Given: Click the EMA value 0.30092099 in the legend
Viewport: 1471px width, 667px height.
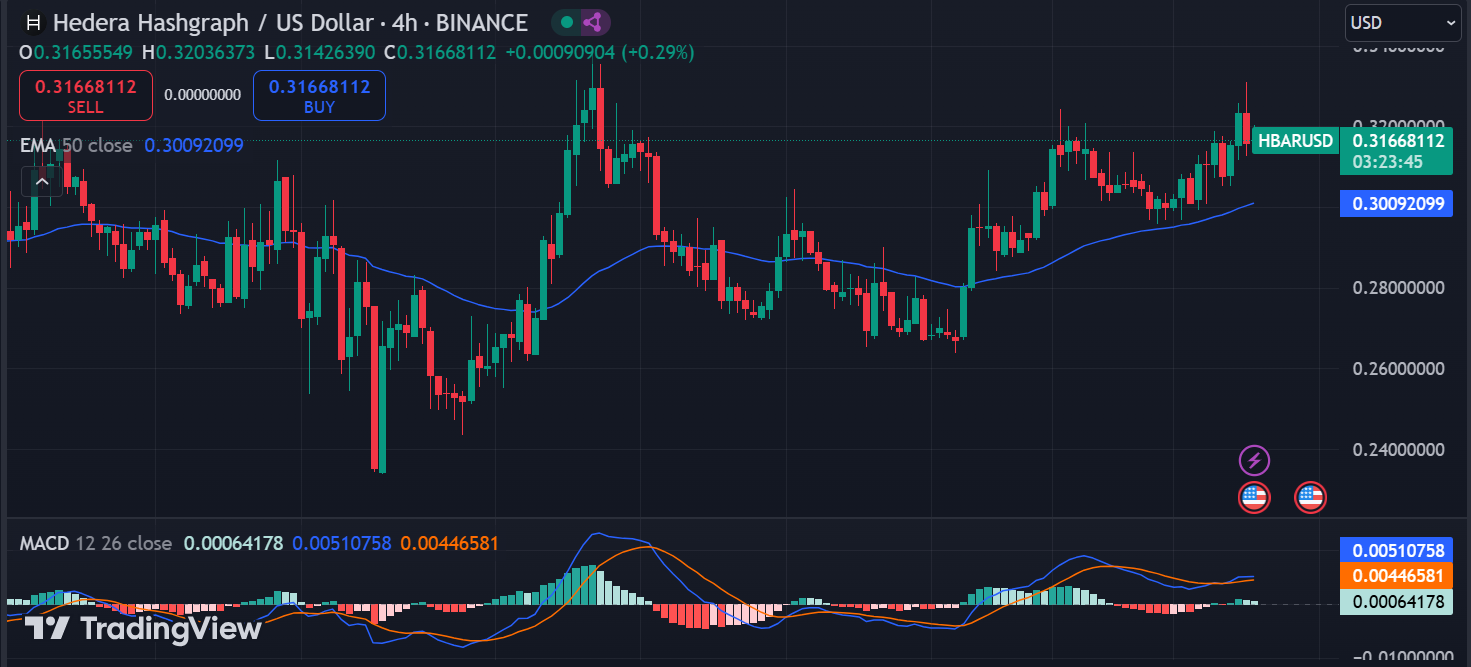Looking at the screenshot, I should 194,145.
